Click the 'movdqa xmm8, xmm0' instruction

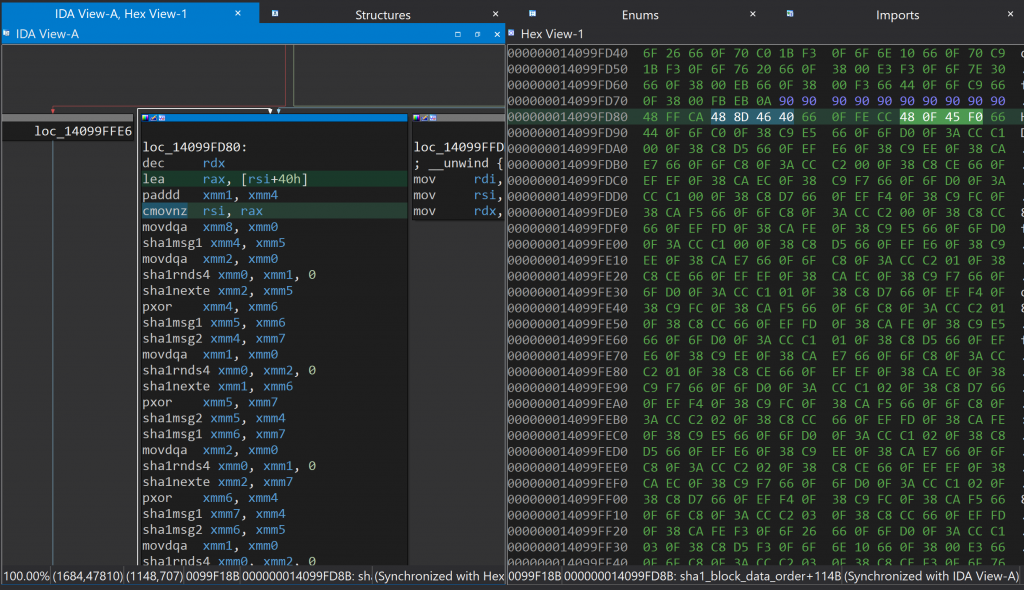[x=210, y=227]
